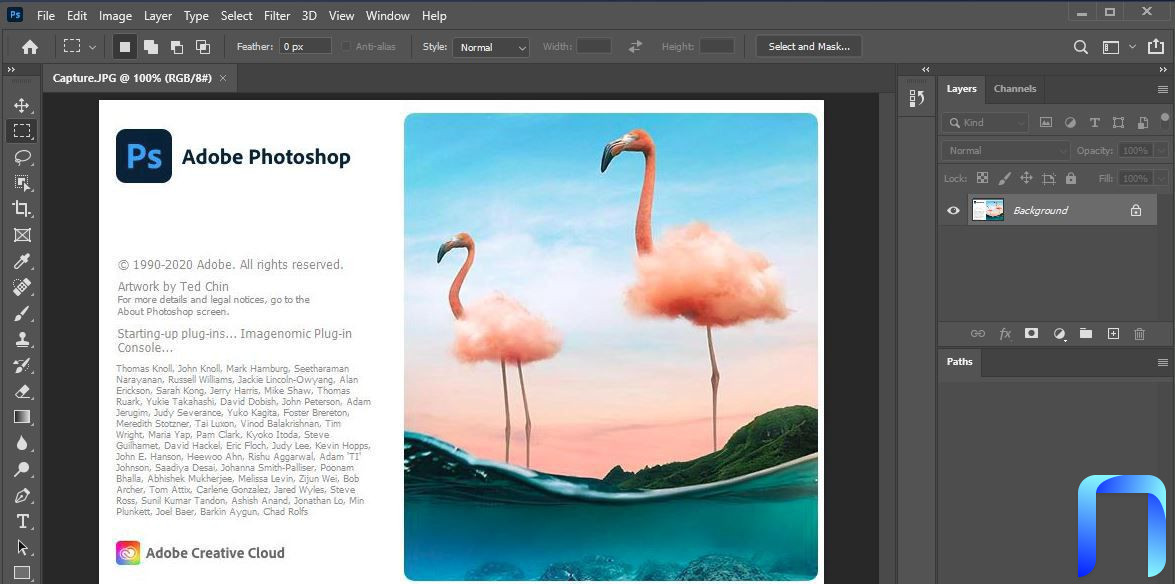Expand the left toolbox to two columns
The width and height of the screenshot is (1175, 584).
(x=11, y=70)
